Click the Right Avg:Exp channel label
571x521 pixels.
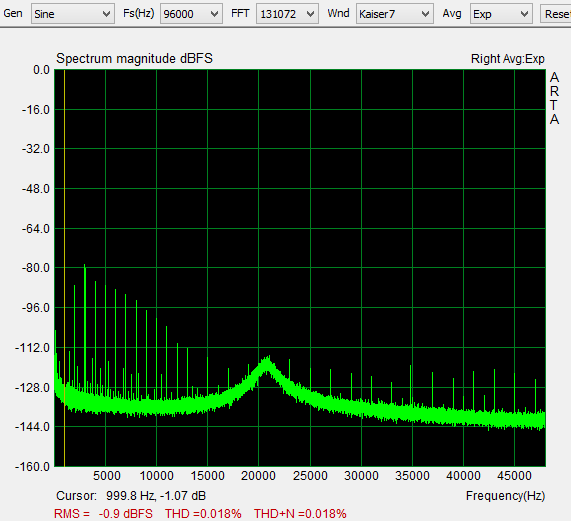508,59
